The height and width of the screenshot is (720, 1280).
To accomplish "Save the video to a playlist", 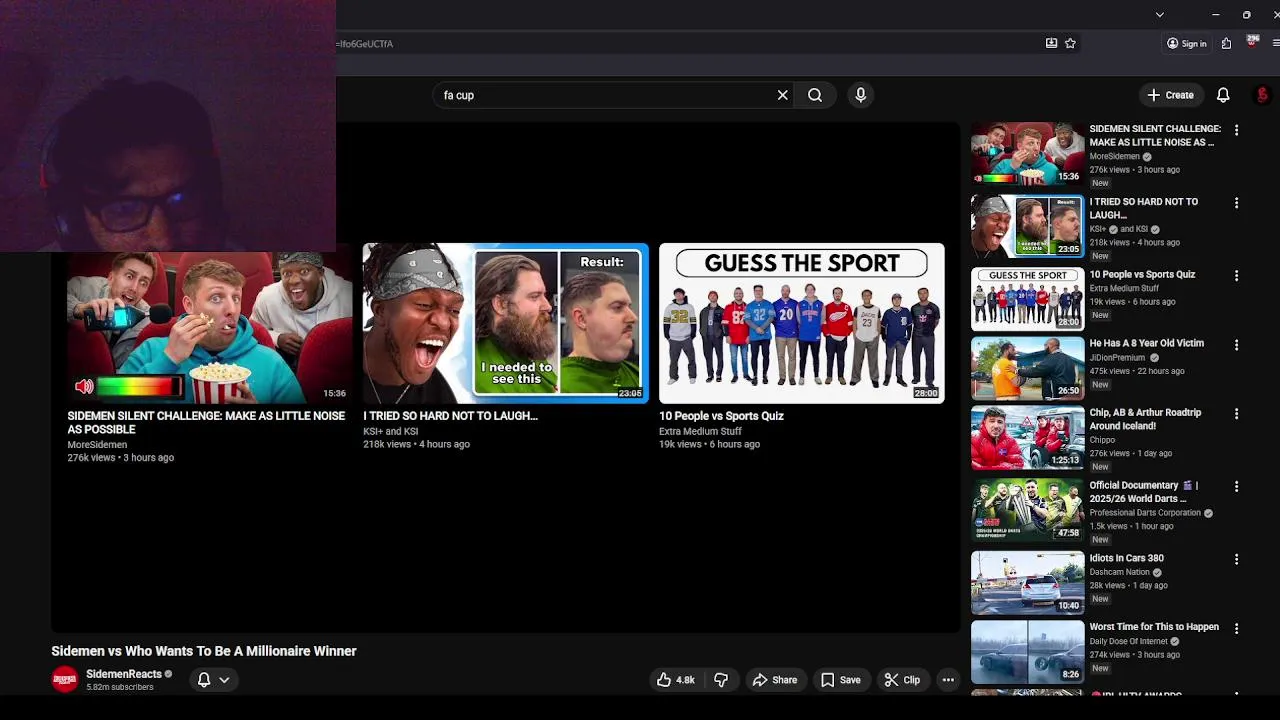I will coord(840,680).
